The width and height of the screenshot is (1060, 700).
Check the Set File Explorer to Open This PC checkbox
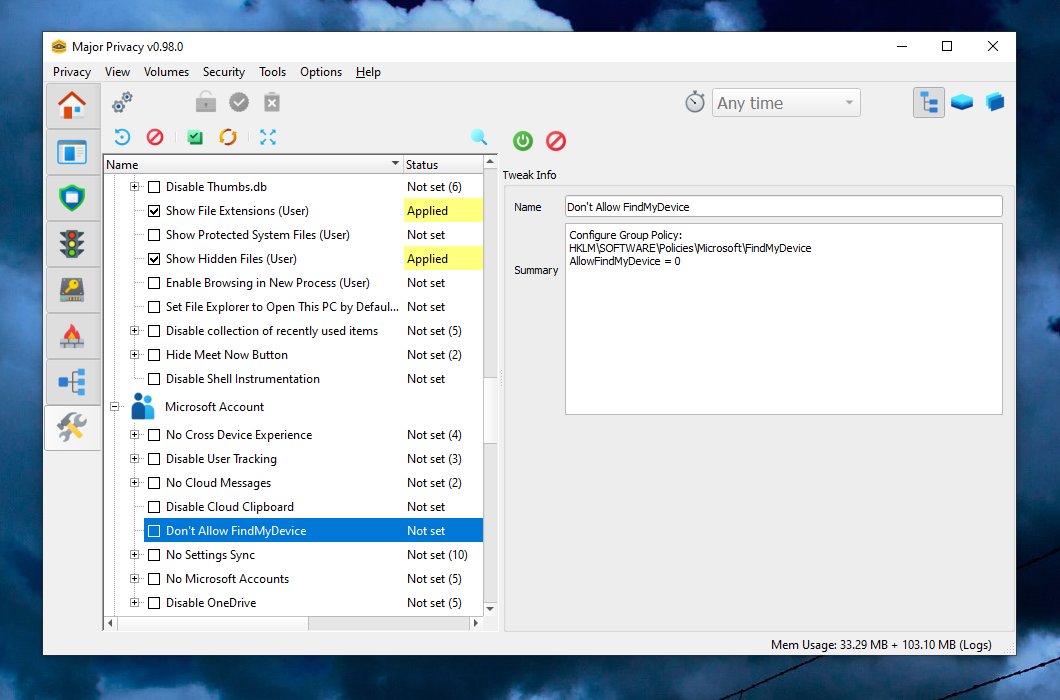pyautogui.click(x=154, y=307)
